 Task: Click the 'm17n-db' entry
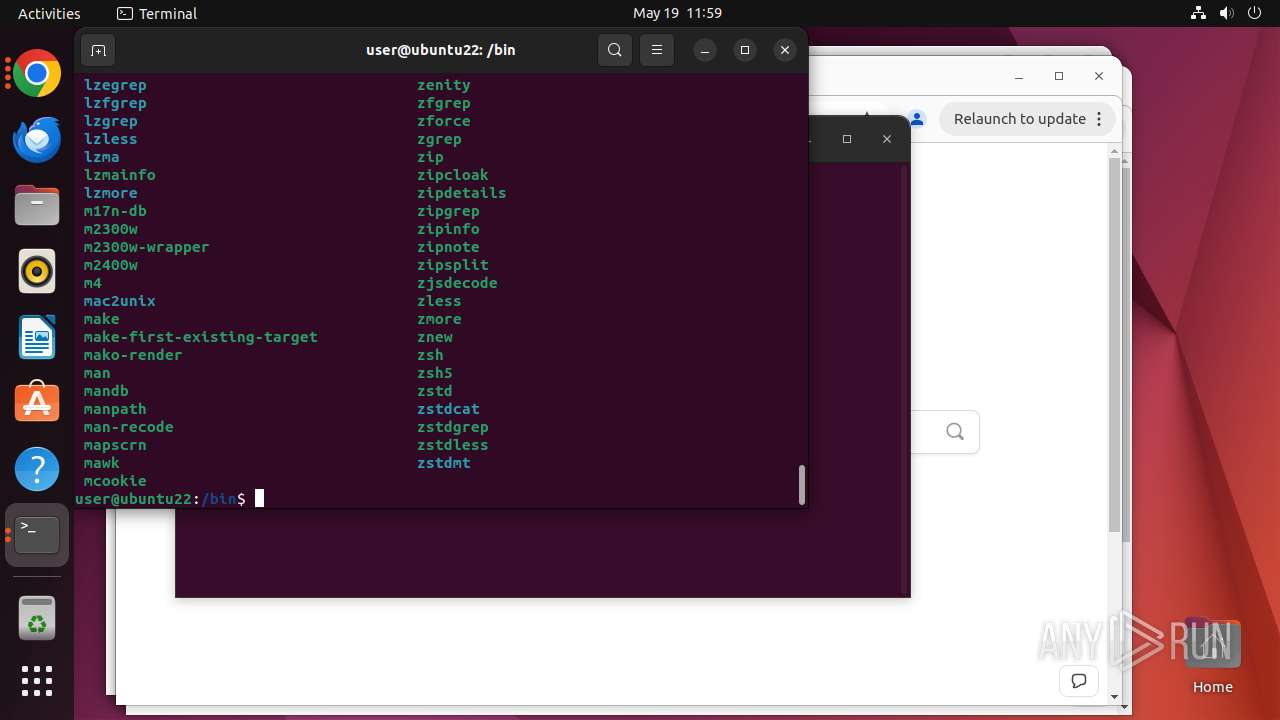pyautogui.click(x=115, y=211)
